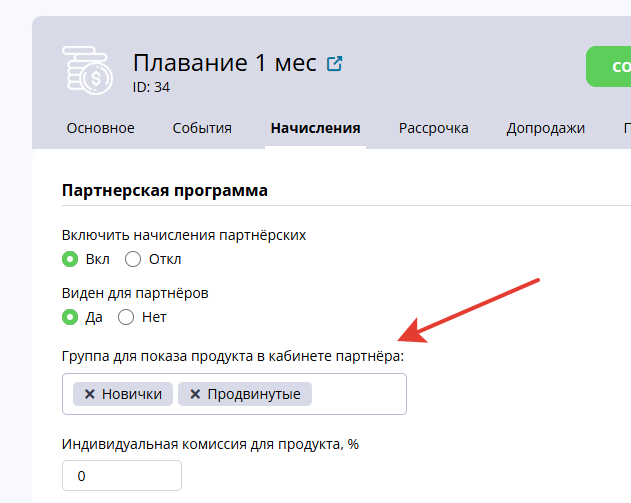The width and height of the screenshot is (631, 503).
Task: Focus the individual commission percent field
Action: tap(122, 476)
